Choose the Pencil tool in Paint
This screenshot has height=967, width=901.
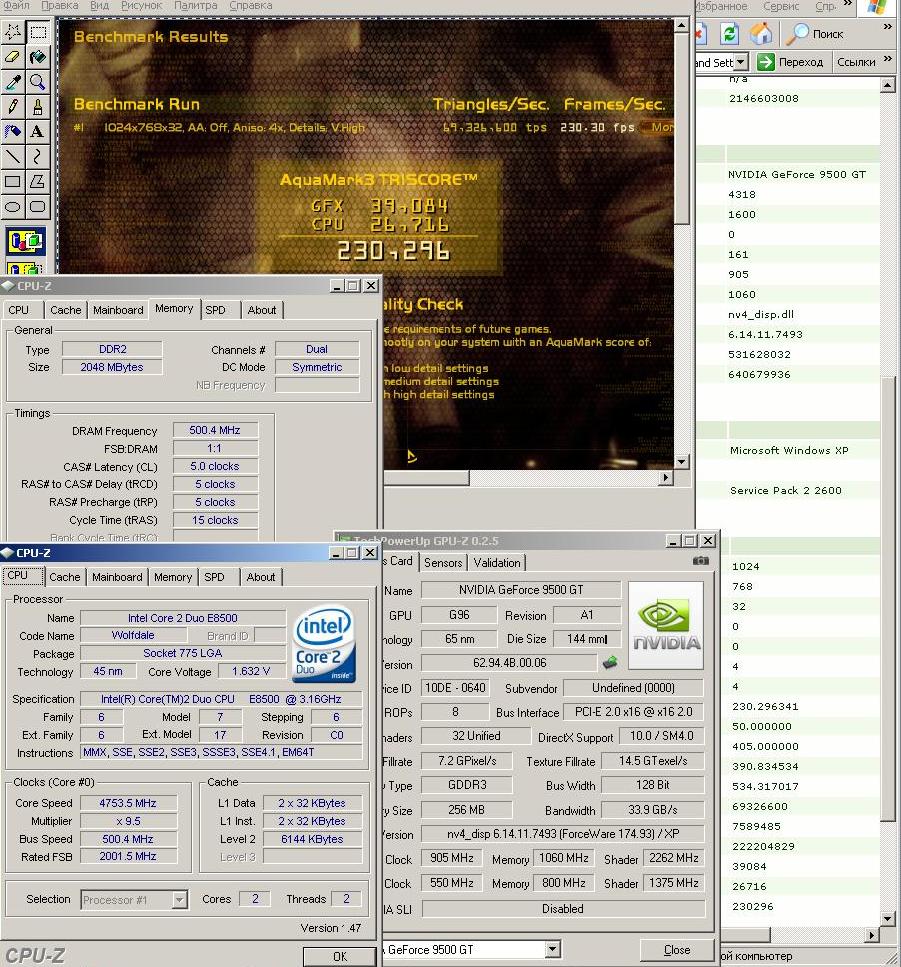click(x=13, y=107)
